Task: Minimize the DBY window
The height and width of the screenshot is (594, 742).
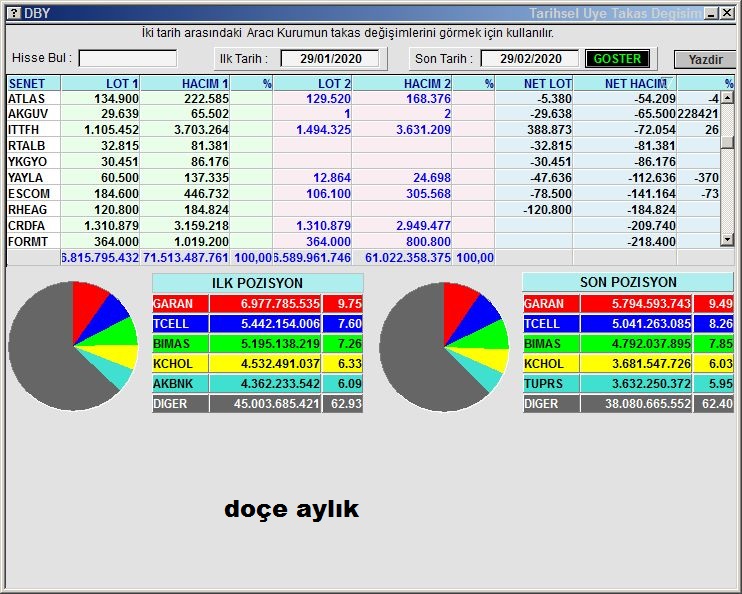Action: pos(711,13)
